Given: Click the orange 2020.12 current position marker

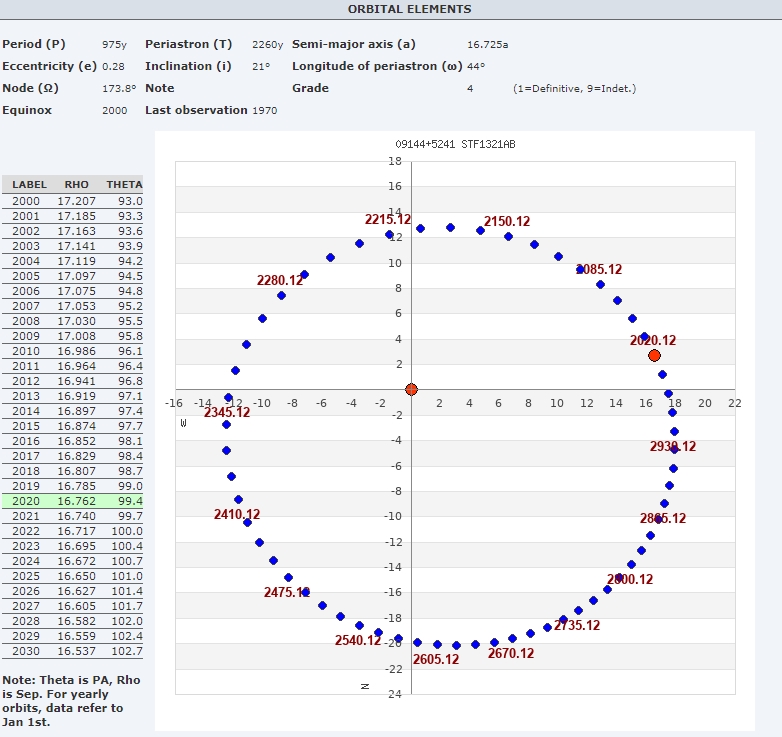Looking at the screenshot, I should (654, 355).
